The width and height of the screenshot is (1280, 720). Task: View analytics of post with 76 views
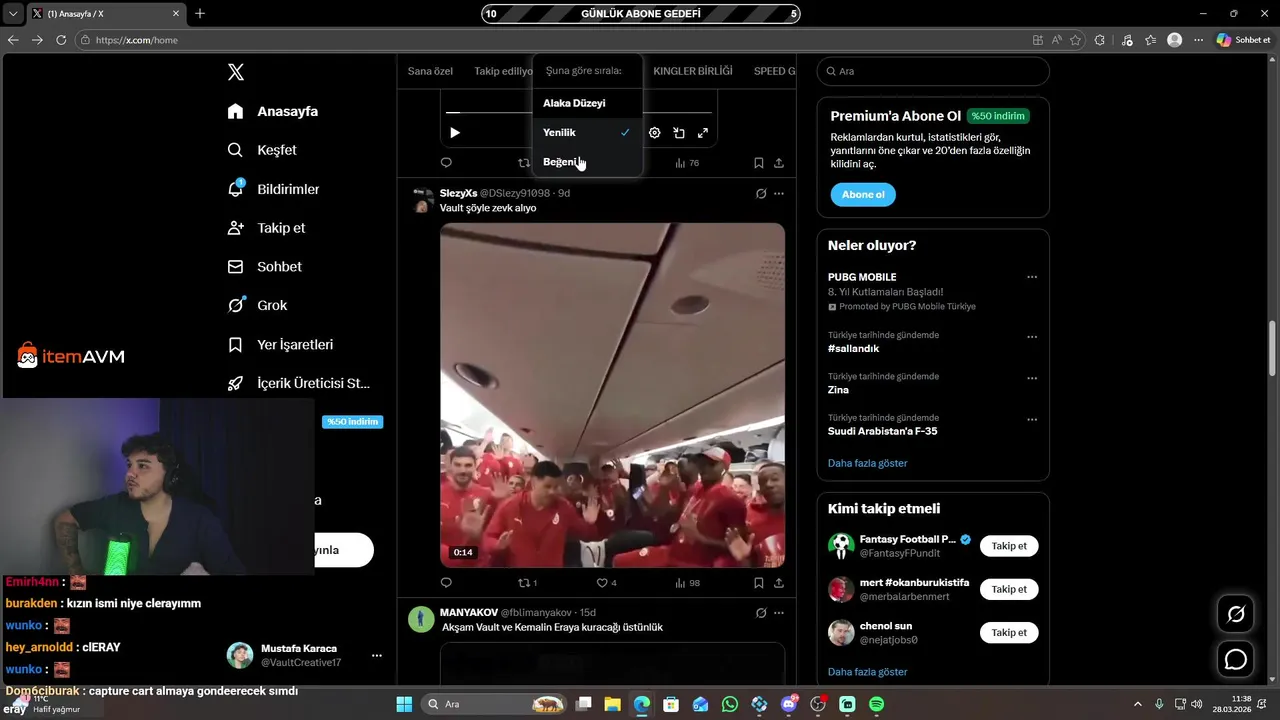point(687,163)
